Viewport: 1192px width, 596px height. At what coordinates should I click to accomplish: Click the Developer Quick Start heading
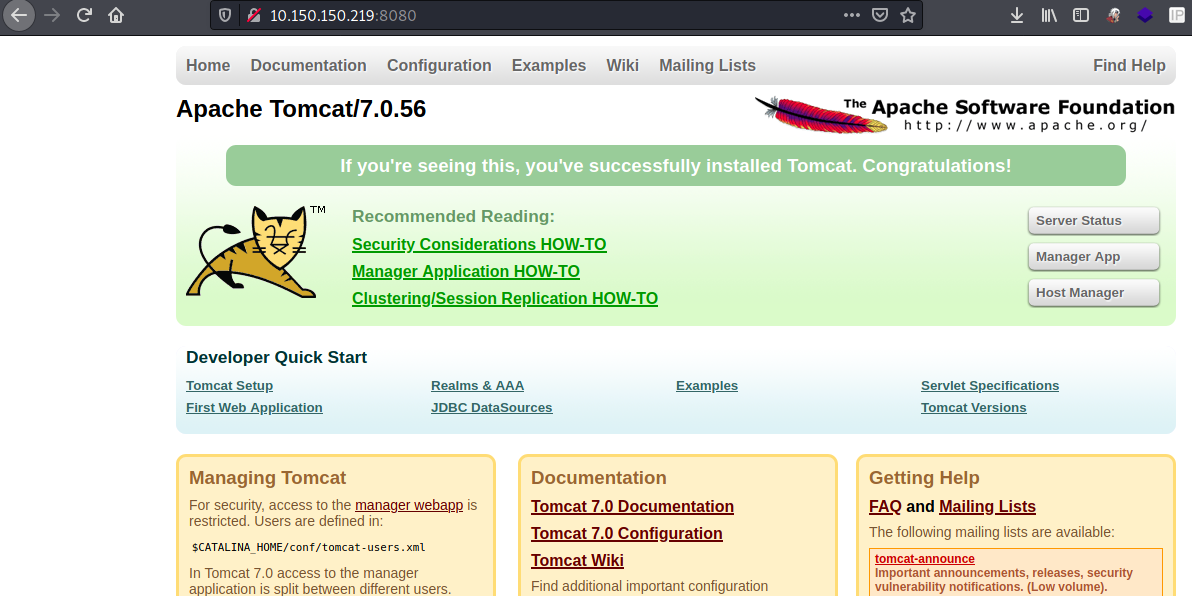(x=276, y=357)
